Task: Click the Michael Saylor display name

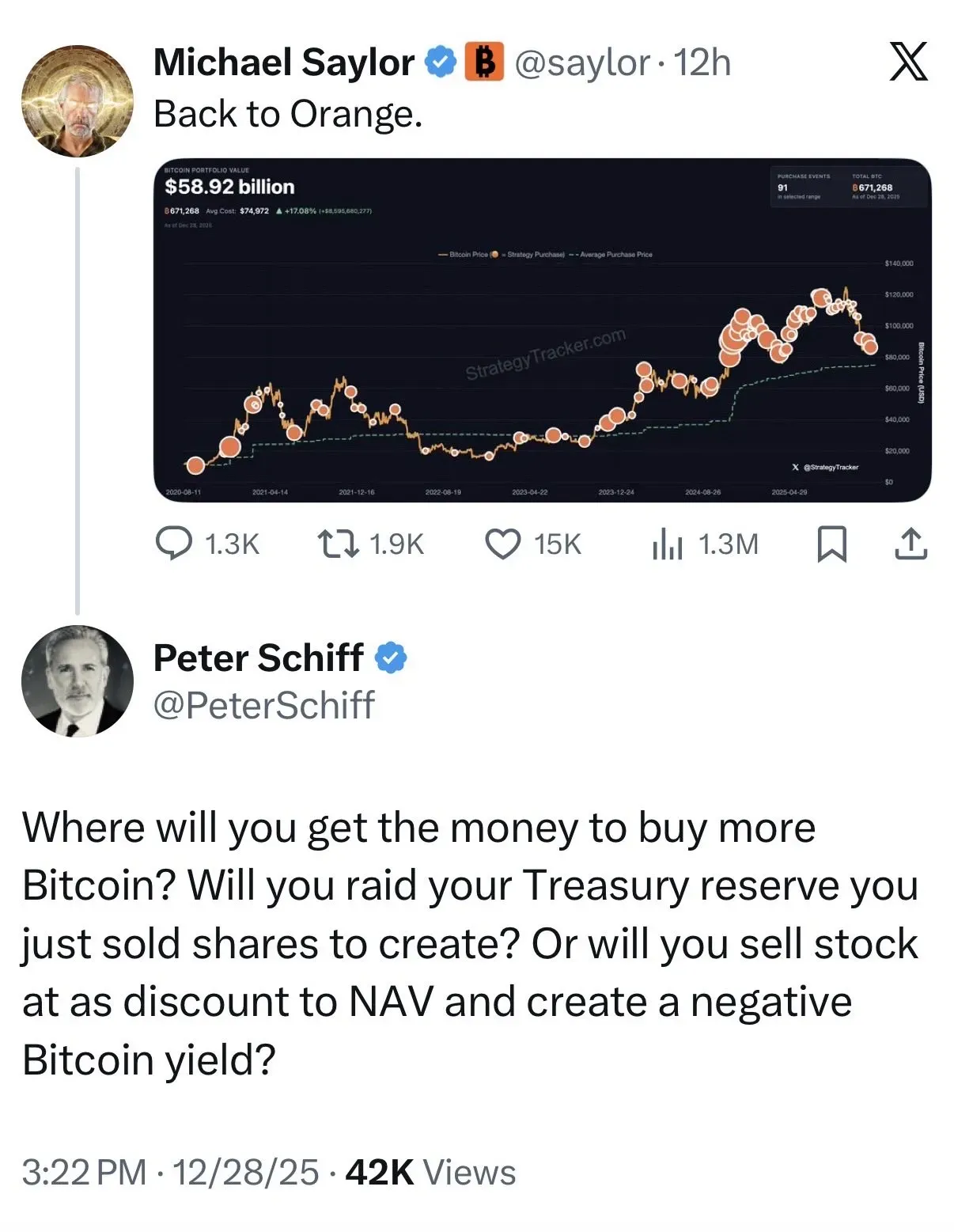Action: (283, 63)
